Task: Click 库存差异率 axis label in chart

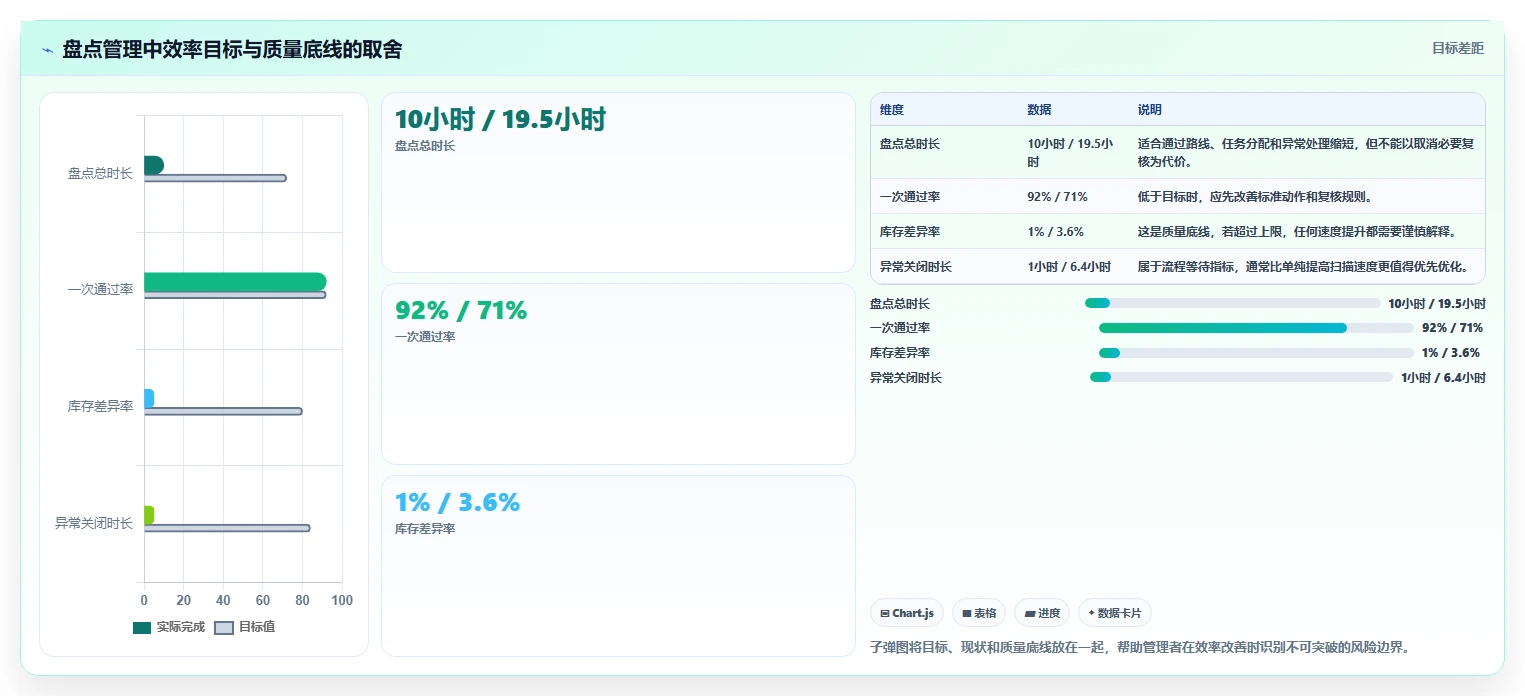Action: [x=100, y=406]
